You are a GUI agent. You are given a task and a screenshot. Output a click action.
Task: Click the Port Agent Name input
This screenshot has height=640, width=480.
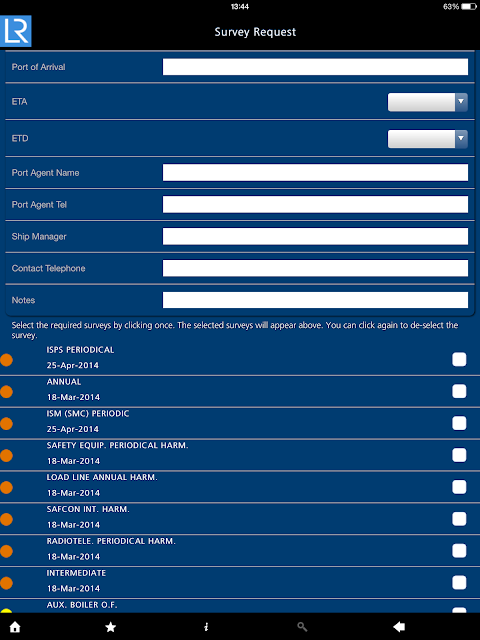click(x=315, y=173)
